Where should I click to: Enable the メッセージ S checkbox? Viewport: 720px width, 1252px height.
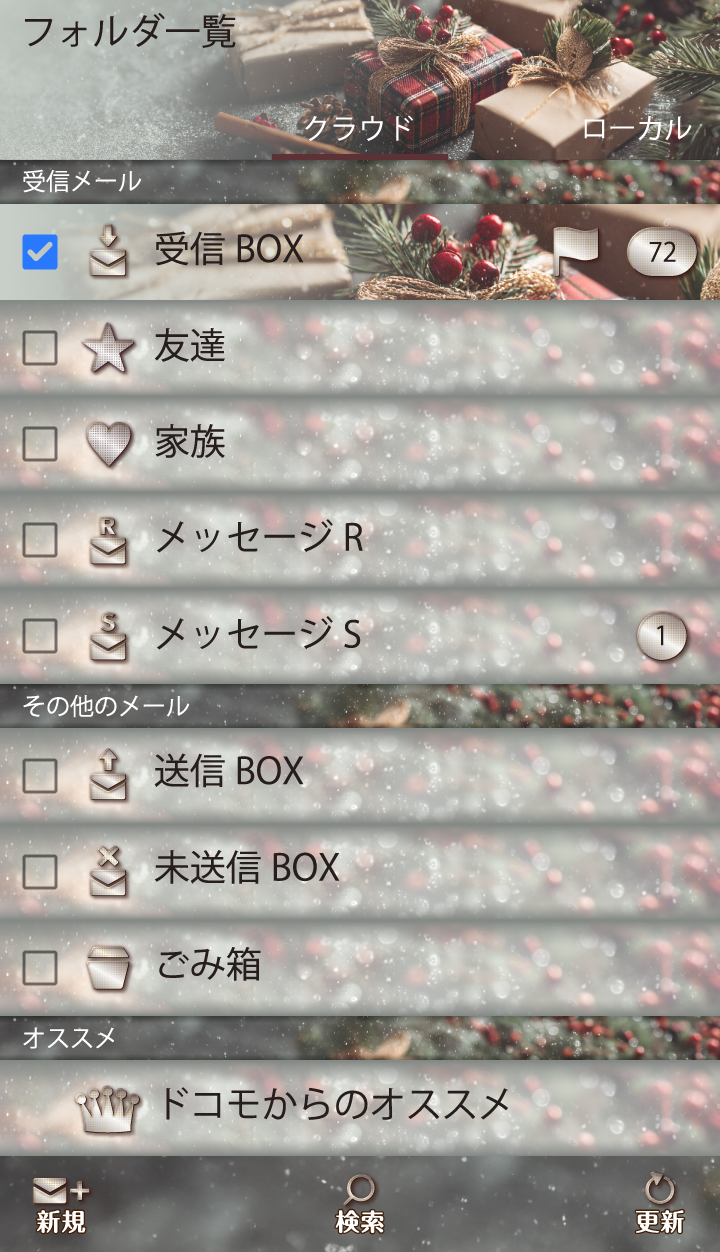point(40,634)
